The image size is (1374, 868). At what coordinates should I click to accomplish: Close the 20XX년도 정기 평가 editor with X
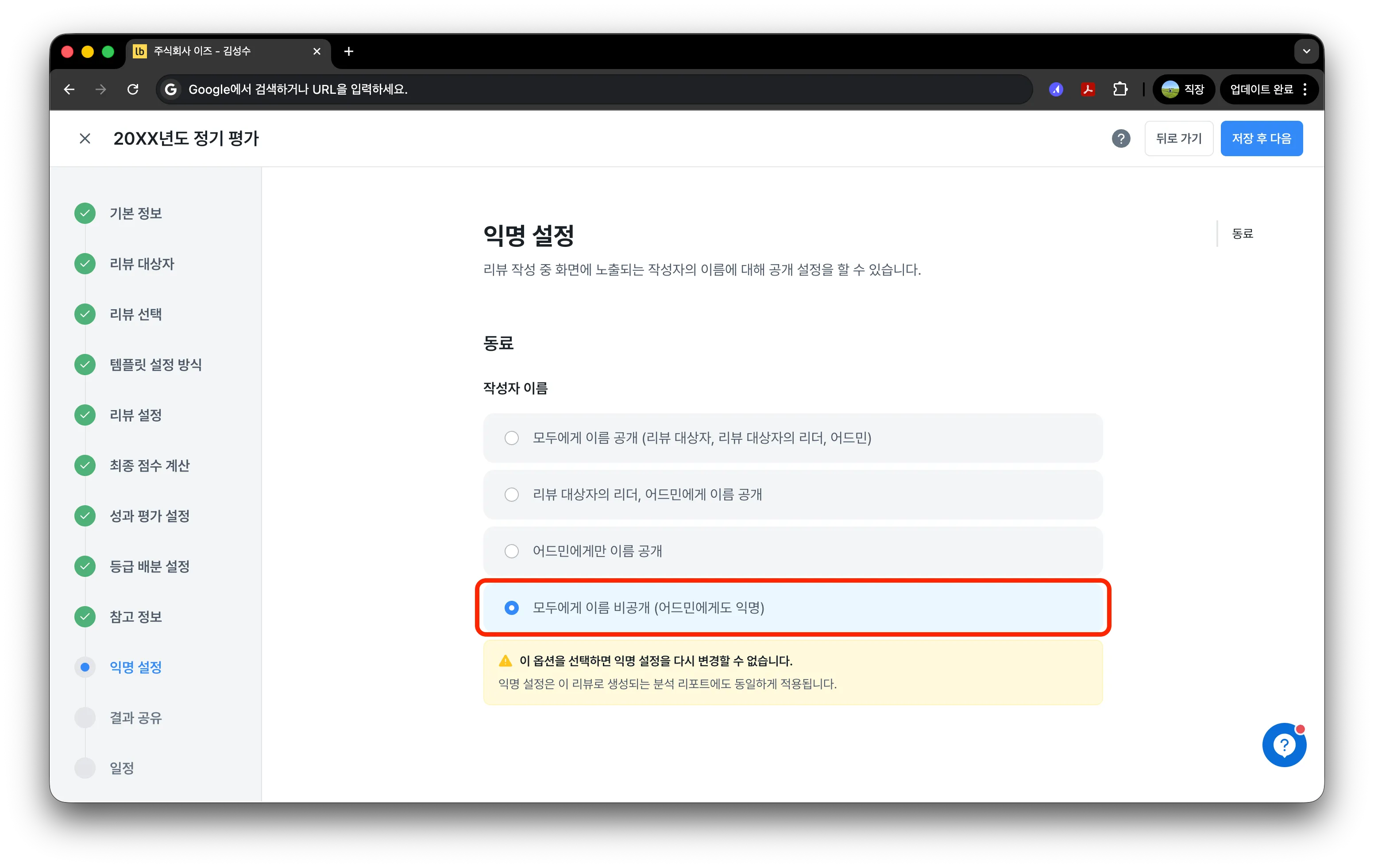pyautogui.click(x=85, y=138)
